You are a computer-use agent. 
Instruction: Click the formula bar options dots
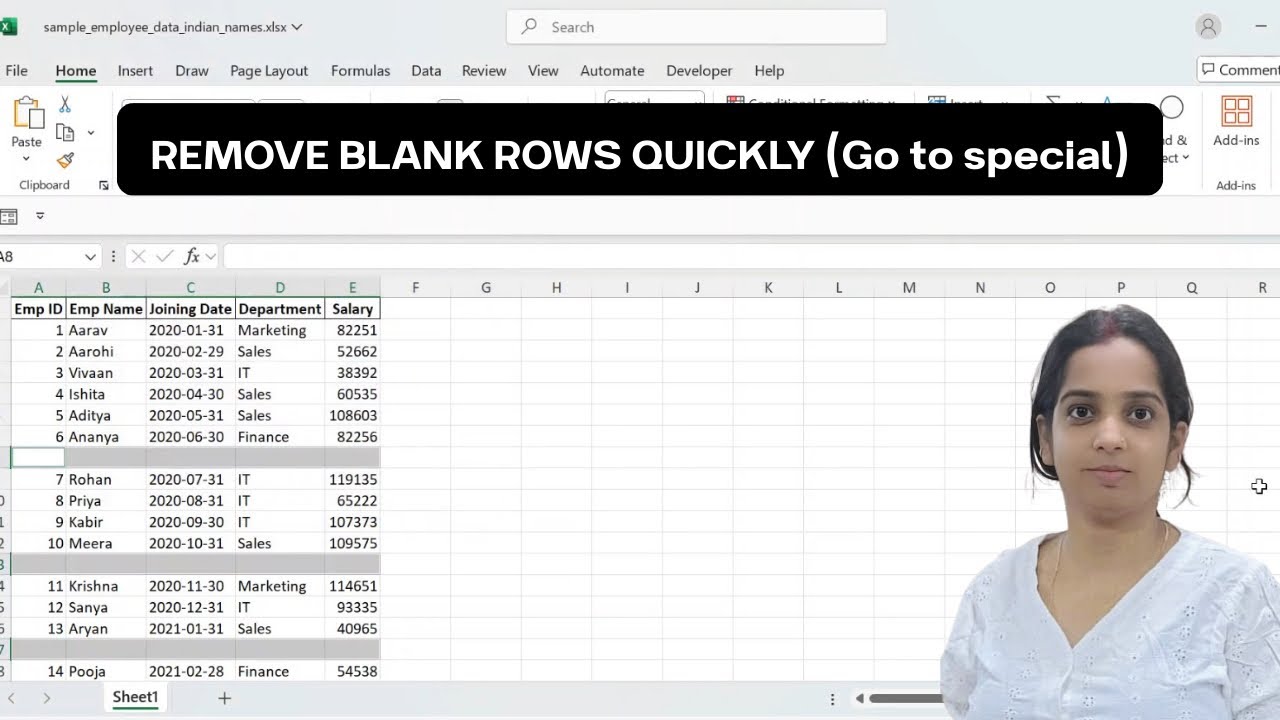(114, 257)
